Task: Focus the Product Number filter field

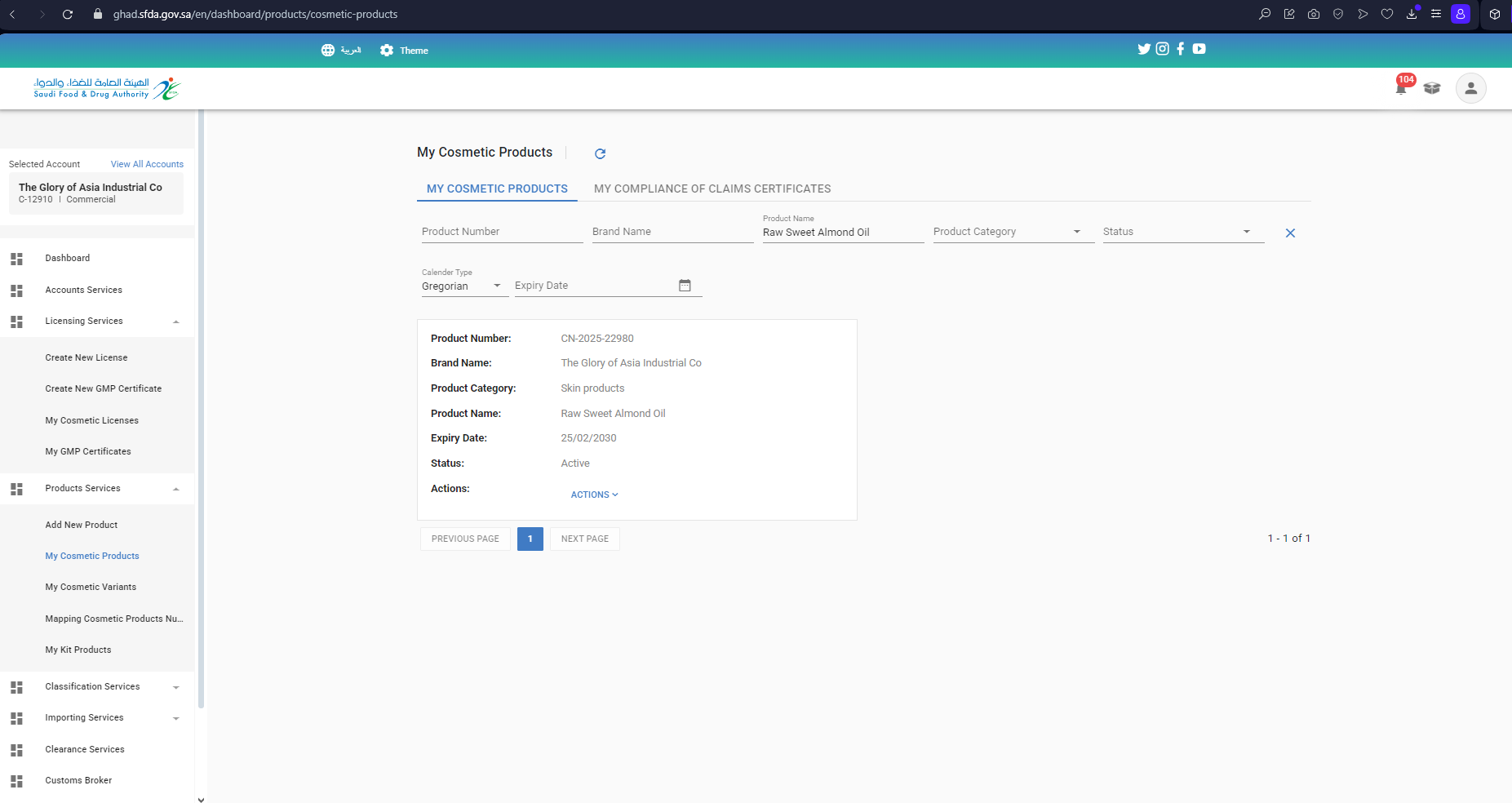Action: pyautogui.click(x=502, y=232)
